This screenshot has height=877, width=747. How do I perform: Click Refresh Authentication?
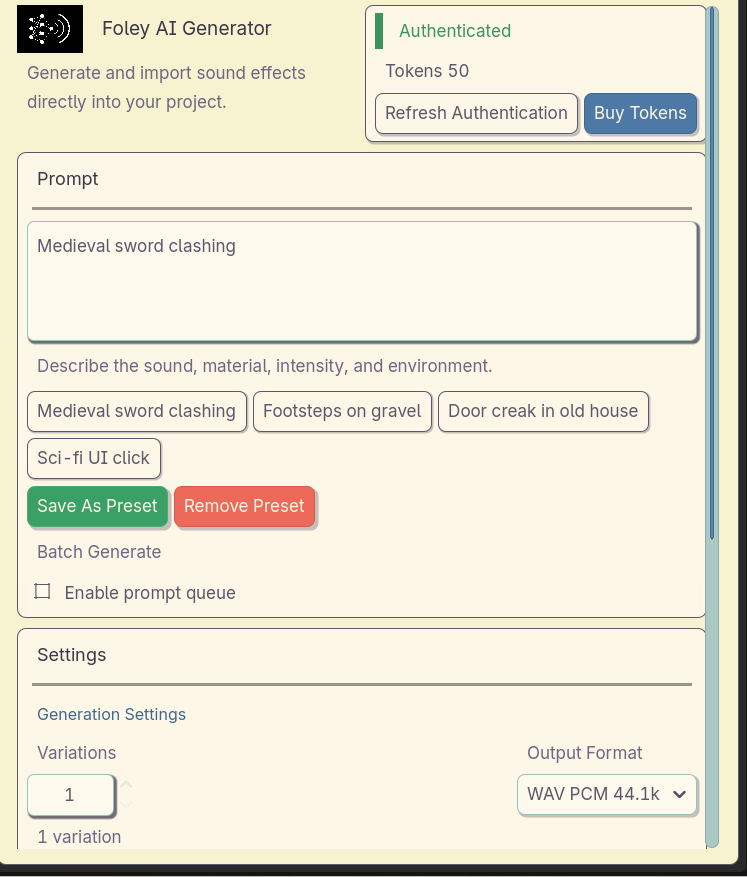coord(476,113)
